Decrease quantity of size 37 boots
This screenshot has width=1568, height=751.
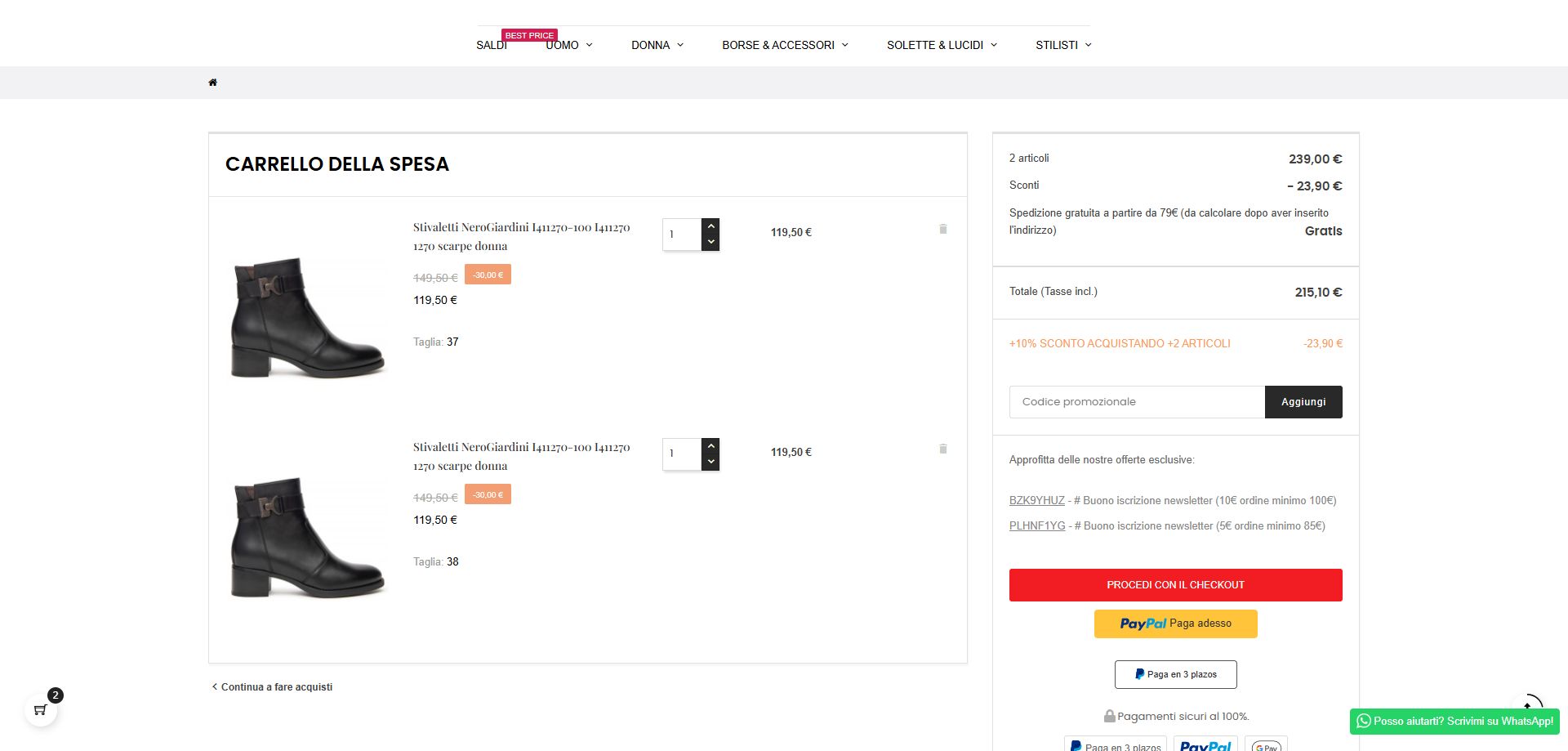tap(710, 242)
